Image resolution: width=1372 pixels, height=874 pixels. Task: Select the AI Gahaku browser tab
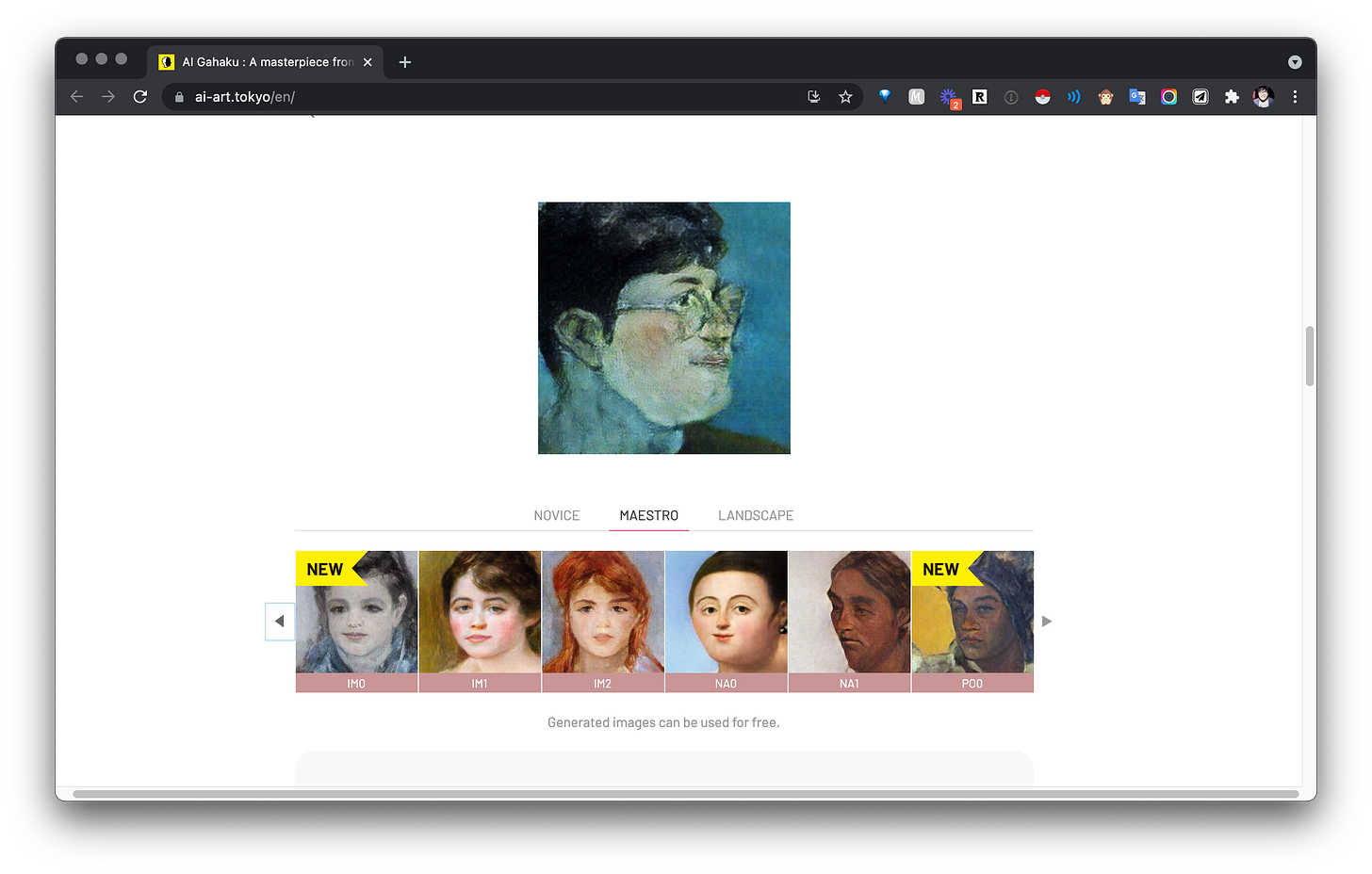(266, 62)
